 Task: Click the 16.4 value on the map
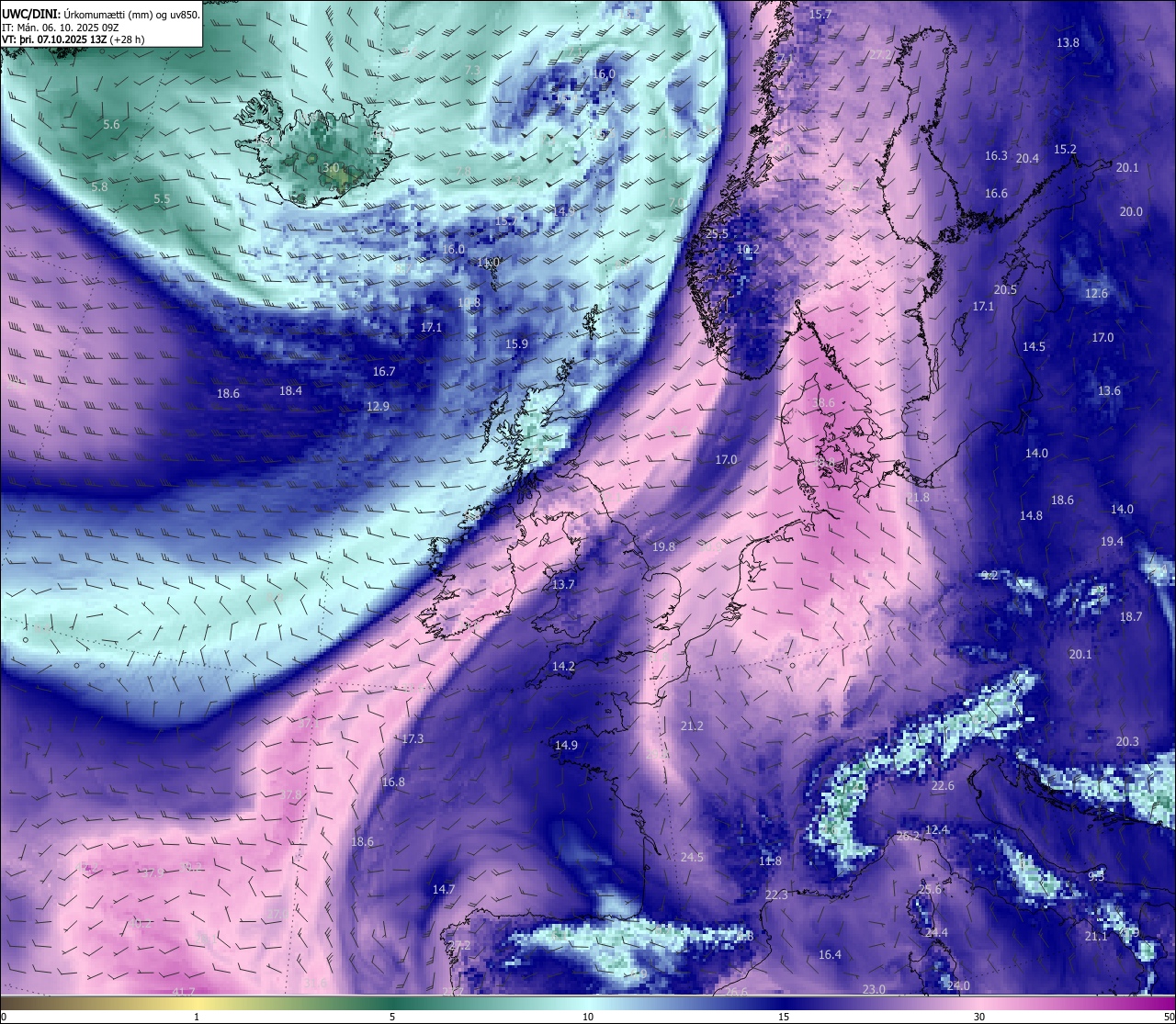[x=830, y=954]
